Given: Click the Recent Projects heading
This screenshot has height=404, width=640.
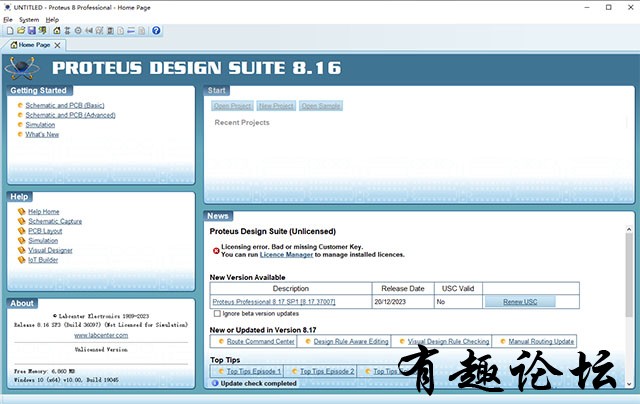Looking at the screenshot, I should [x=242, y=122].
